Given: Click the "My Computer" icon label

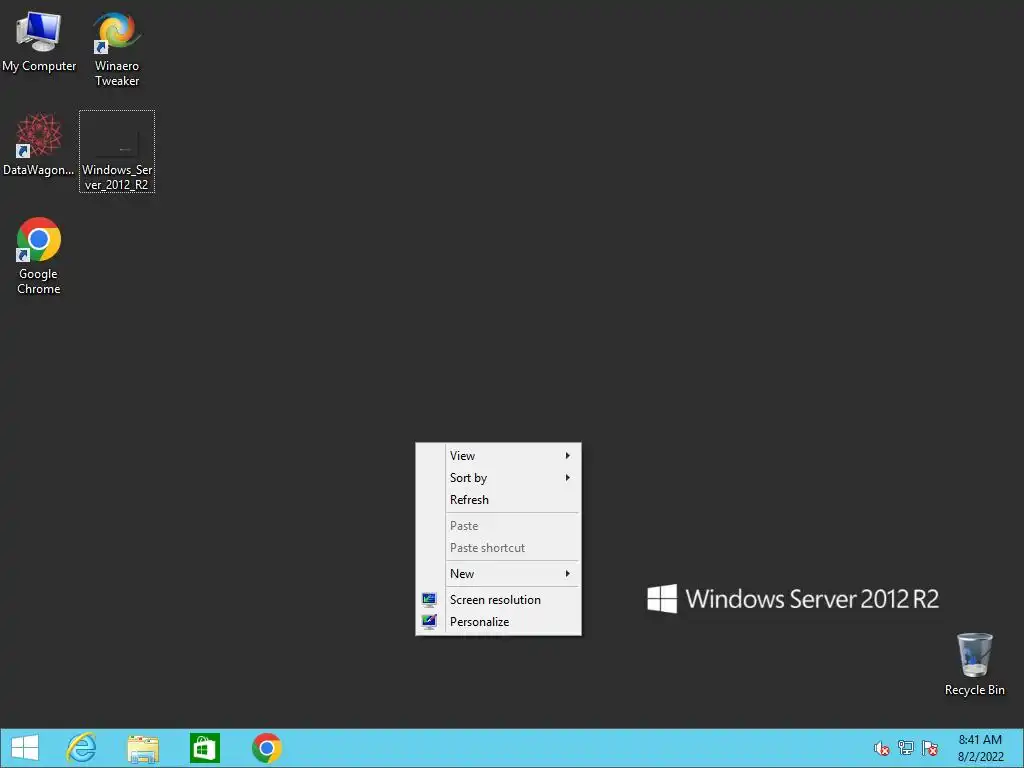Looking at the screenshot, I should [39, 66].
